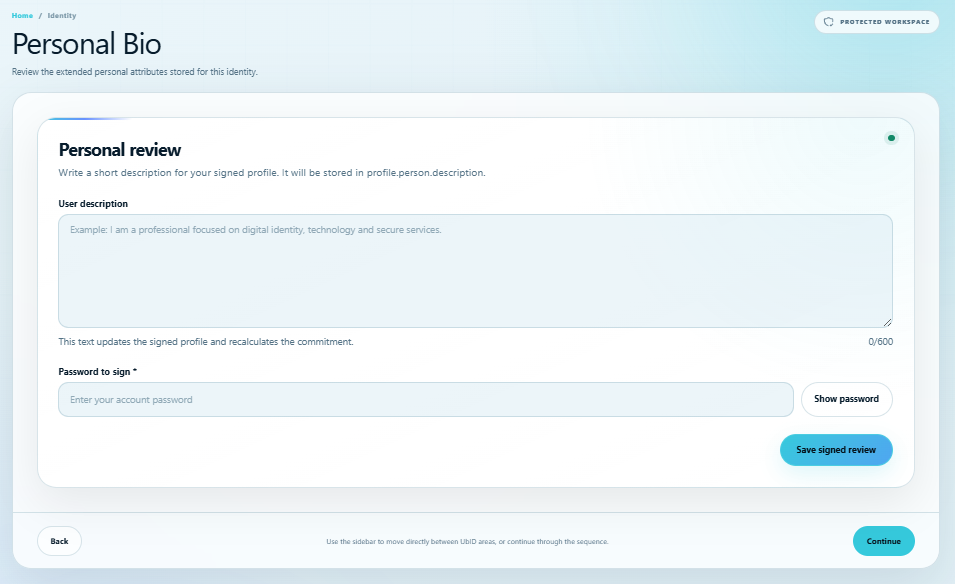This screenshot has width=955, height=584.
Task: Click the 0/600 character counter
Action: point(881,342)
